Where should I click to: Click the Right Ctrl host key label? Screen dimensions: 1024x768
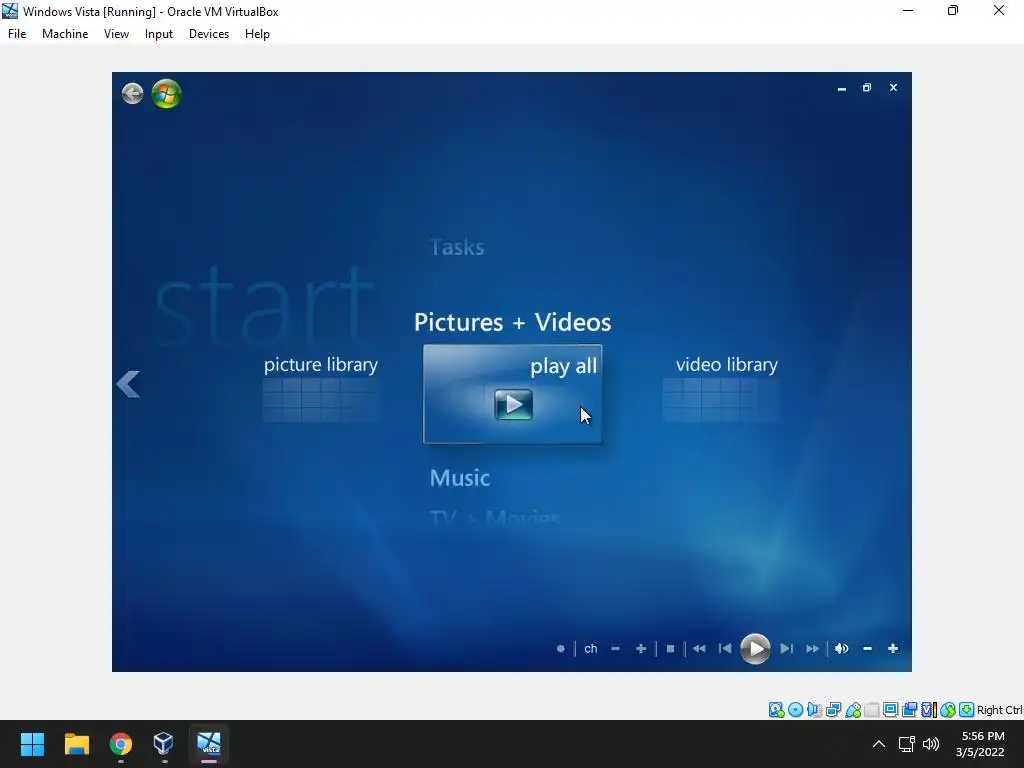point(1000,710)
